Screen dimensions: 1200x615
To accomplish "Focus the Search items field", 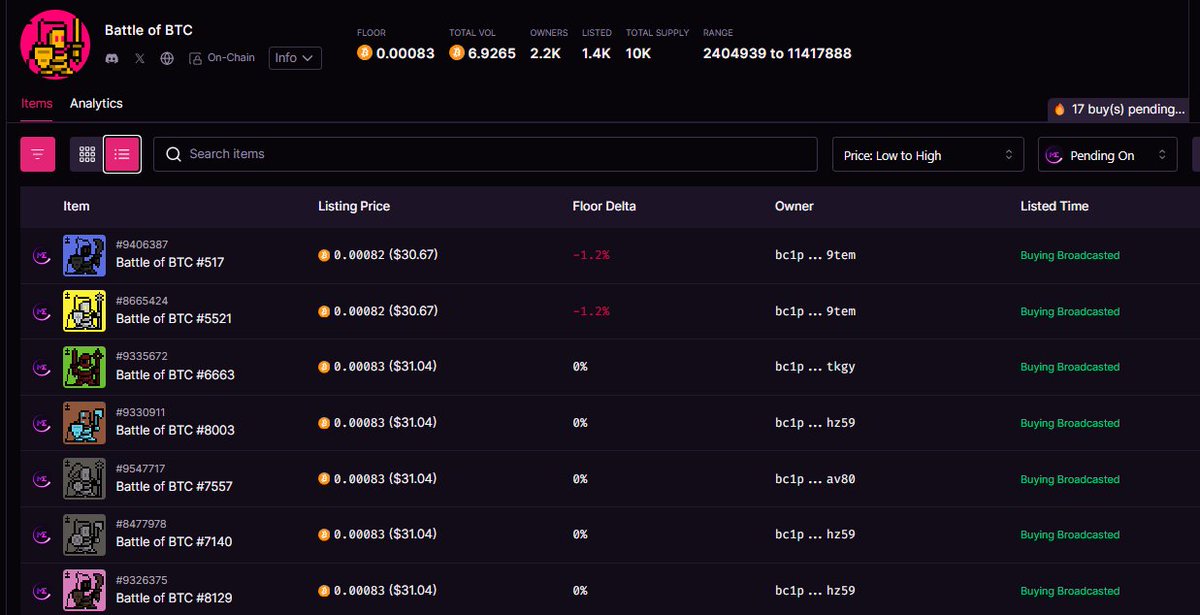I will coord(485,154).
